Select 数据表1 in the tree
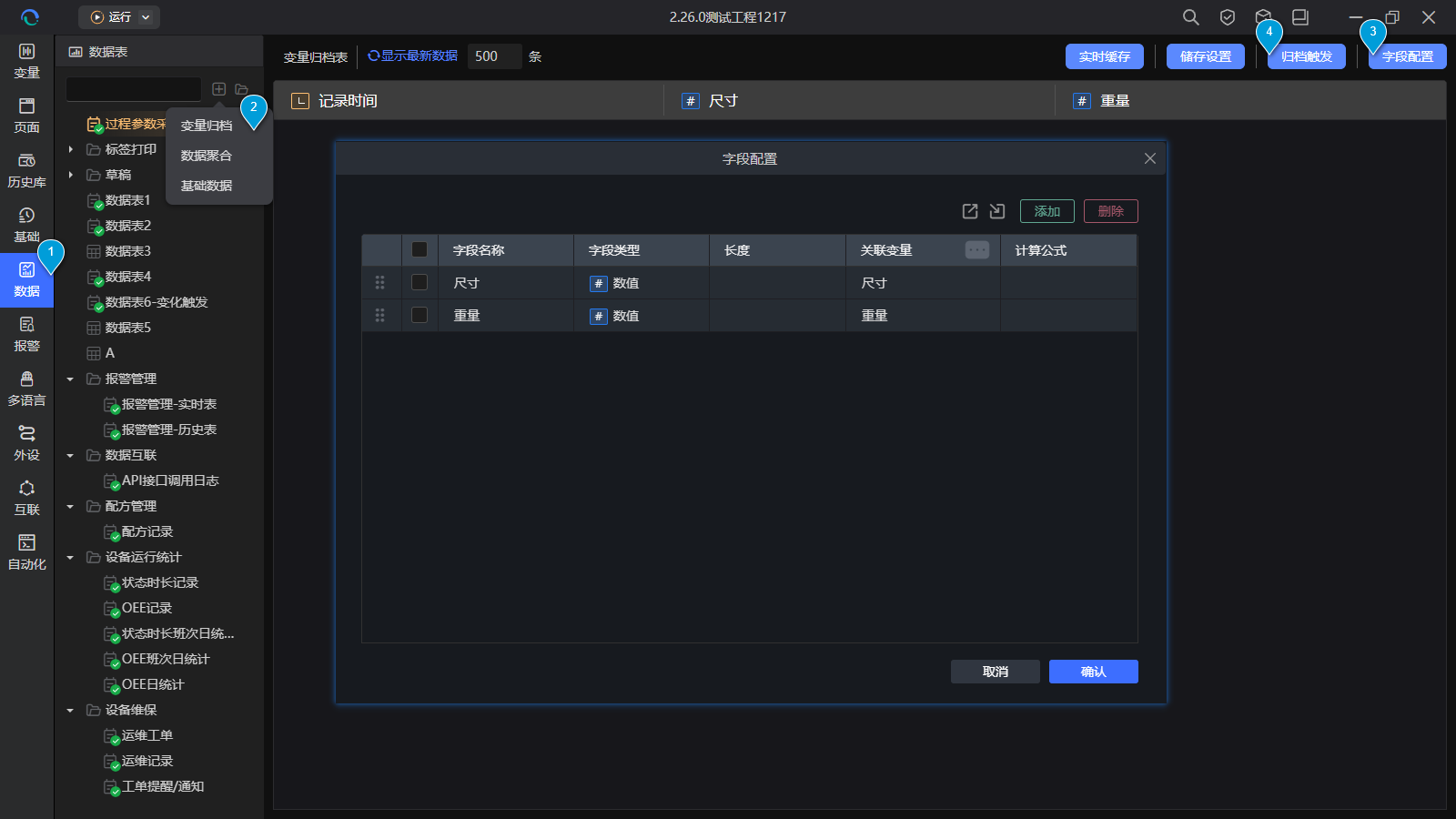This screenshot has width=1456, height=819. (x=127, y=200)
